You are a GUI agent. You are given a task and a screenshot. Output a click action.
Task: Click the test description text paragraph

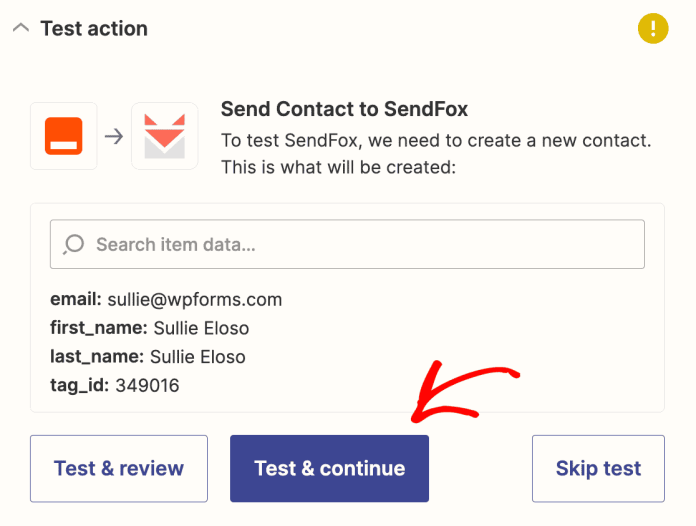point(435,154)
